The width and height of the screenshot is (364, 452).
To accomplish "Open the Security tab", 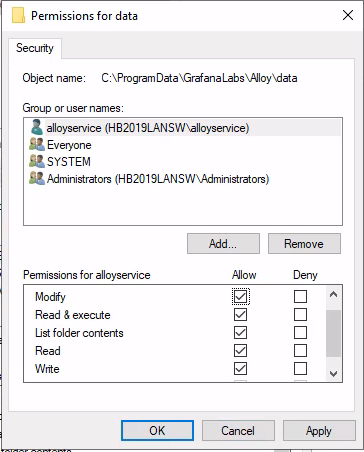I will pos(35,48).
